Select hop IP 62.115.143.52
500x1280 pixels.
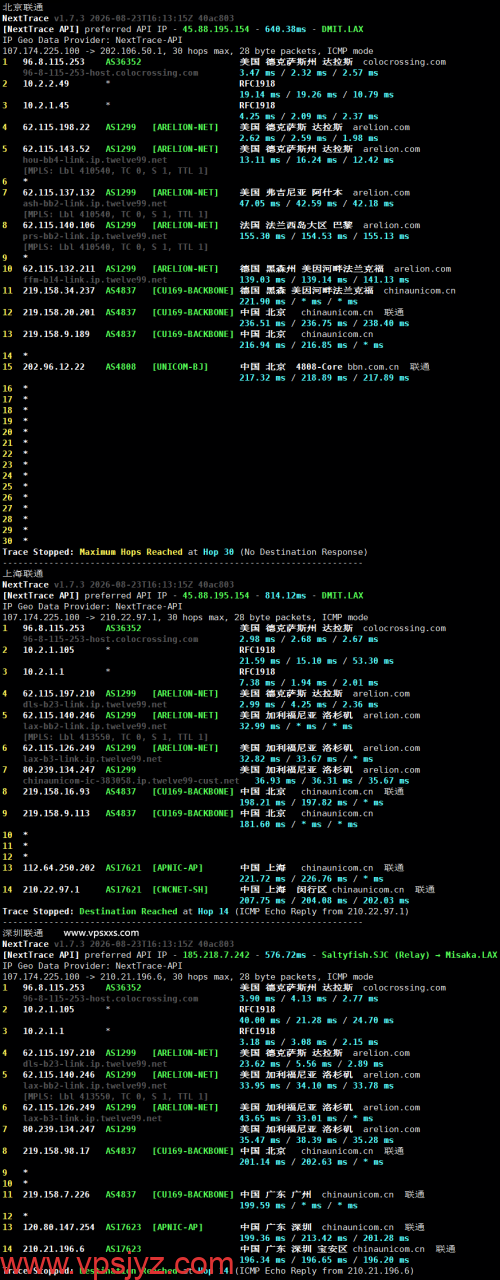[56, 149]
